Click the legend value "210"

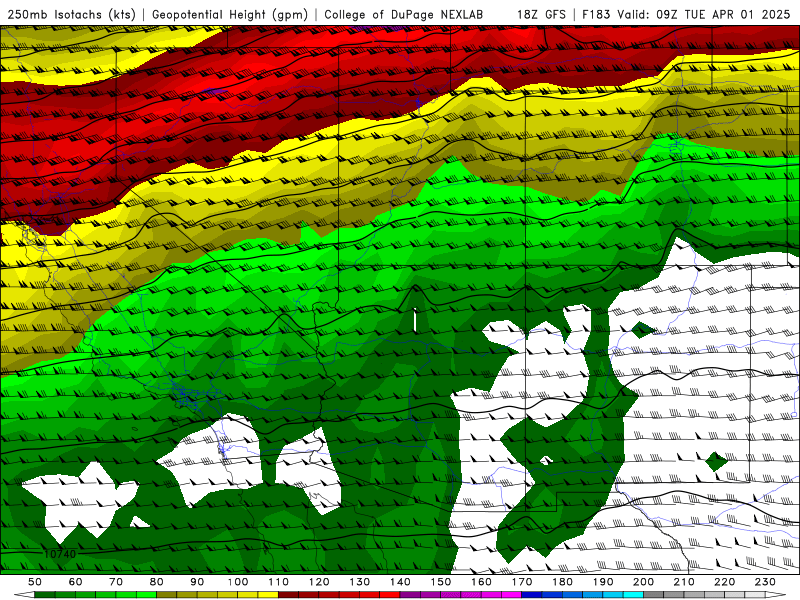(684, 582)
